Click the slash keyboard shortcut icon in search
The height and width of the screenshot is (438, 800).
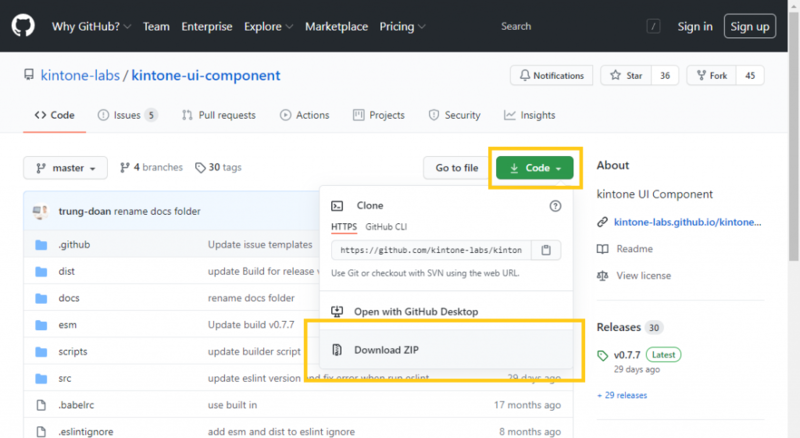tap(653, 26)
